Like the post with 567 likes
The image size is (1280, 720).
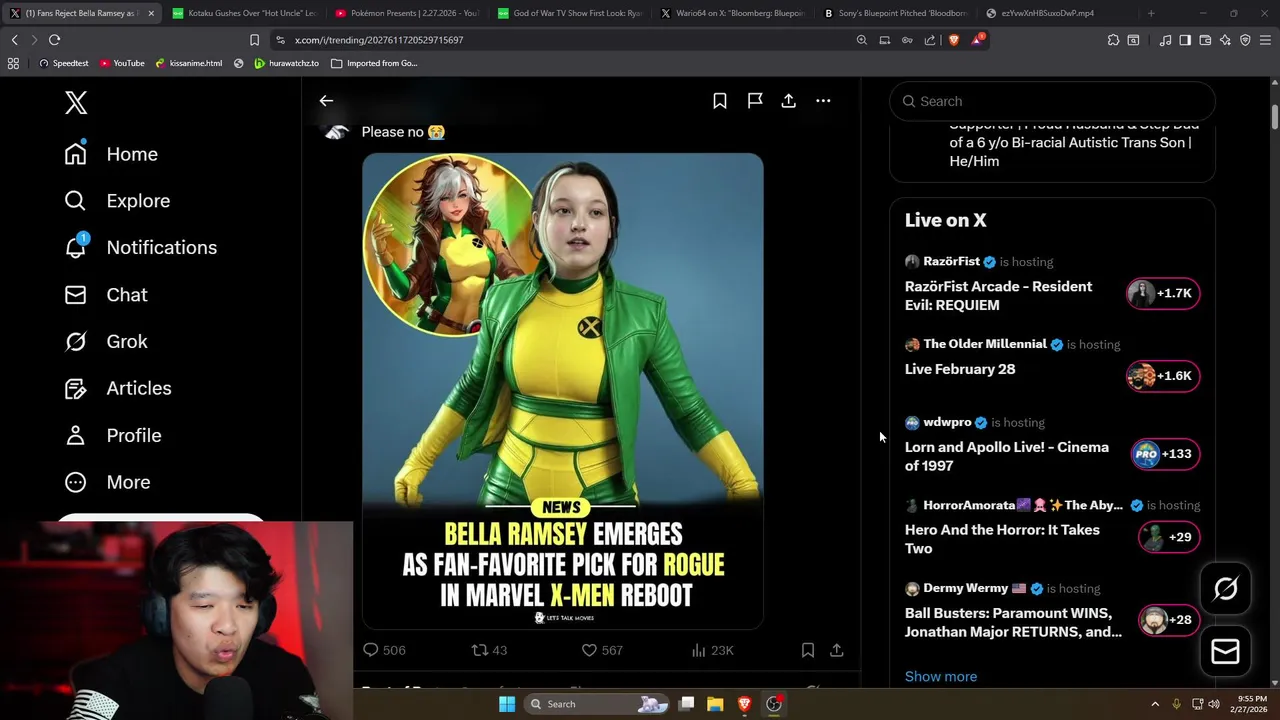click(x=603, y=650)
